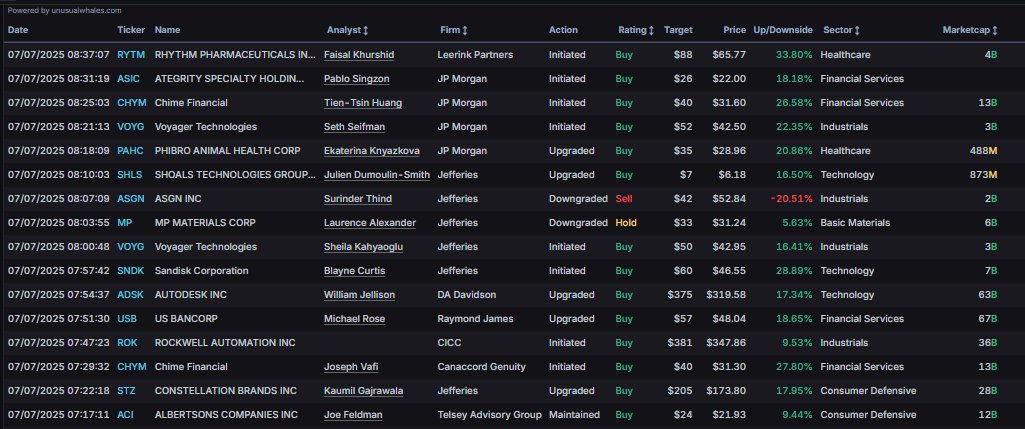Open ASGN ticker link

[131, 199]
